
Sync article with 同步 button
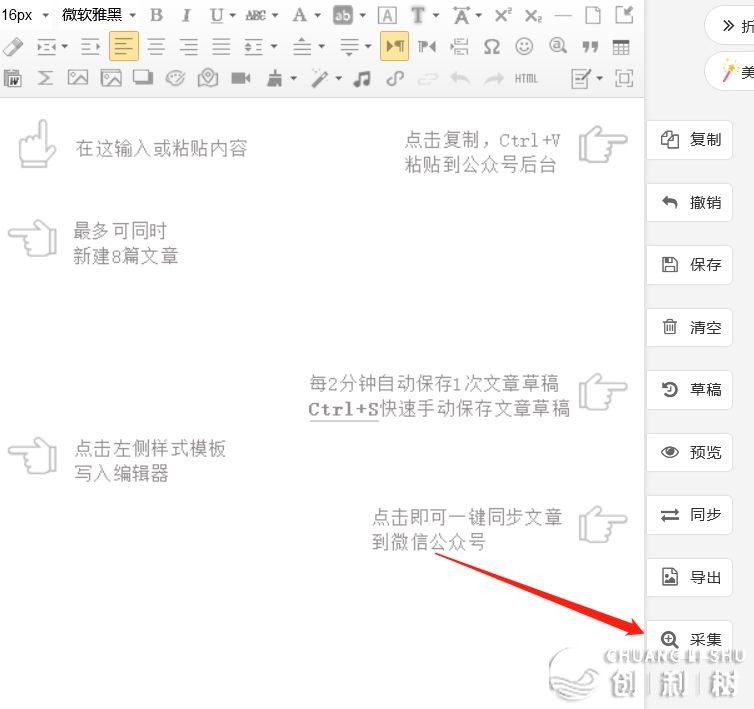690,515
